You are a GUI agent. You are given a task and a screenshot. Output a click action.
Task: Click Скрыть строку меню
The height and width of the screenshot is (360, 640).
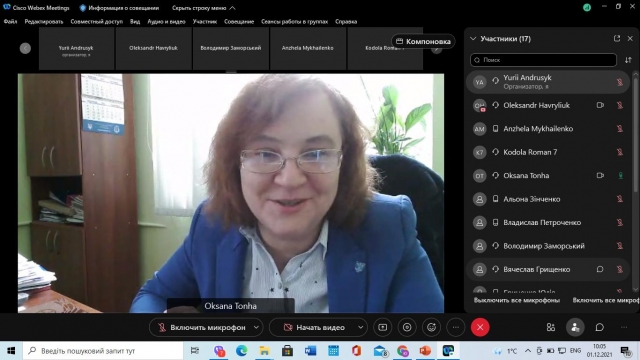coord(203,8)
